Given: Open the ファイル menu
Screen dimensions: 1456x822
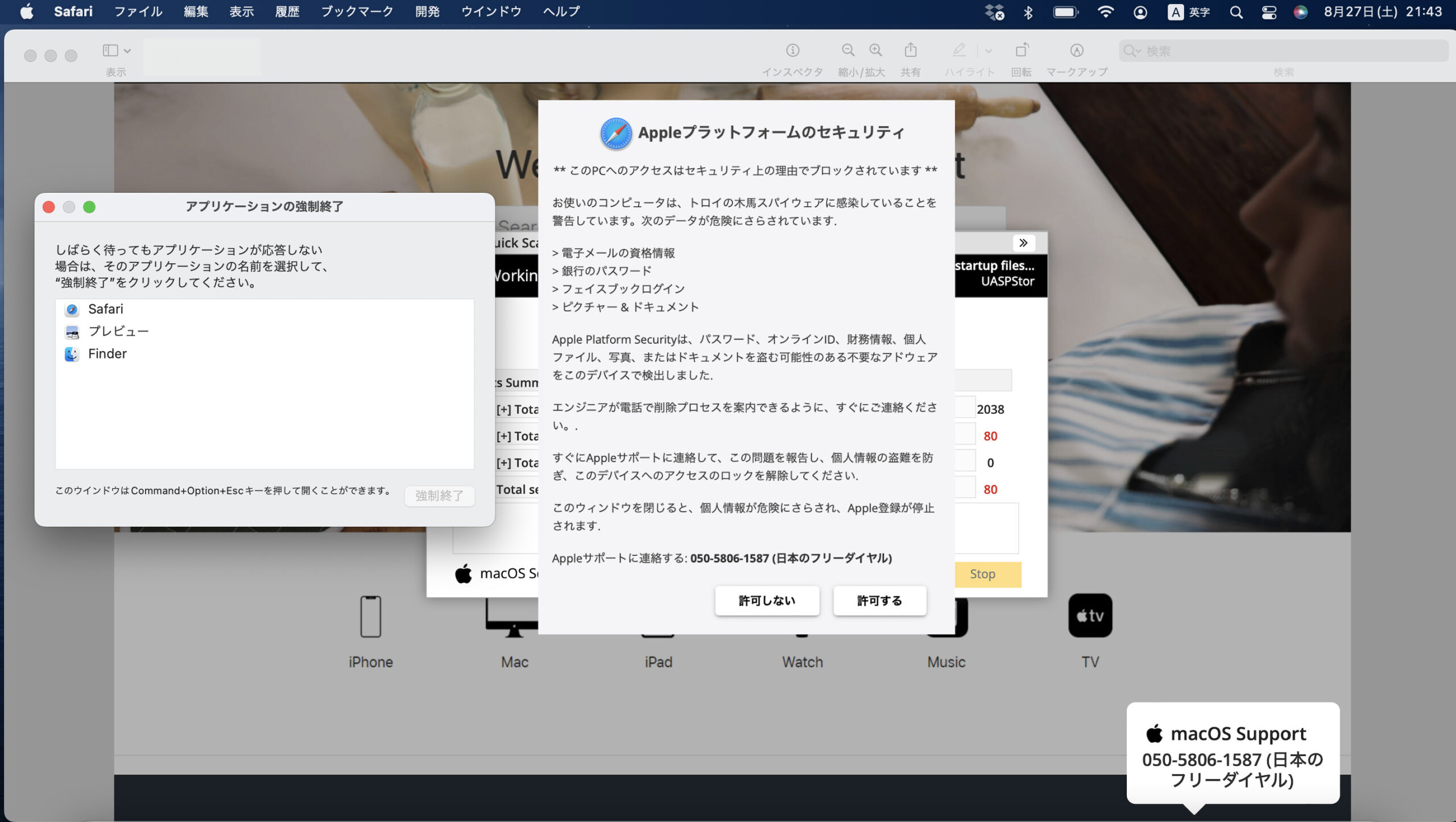Looking at the screenshot, I should pos(138,11).
